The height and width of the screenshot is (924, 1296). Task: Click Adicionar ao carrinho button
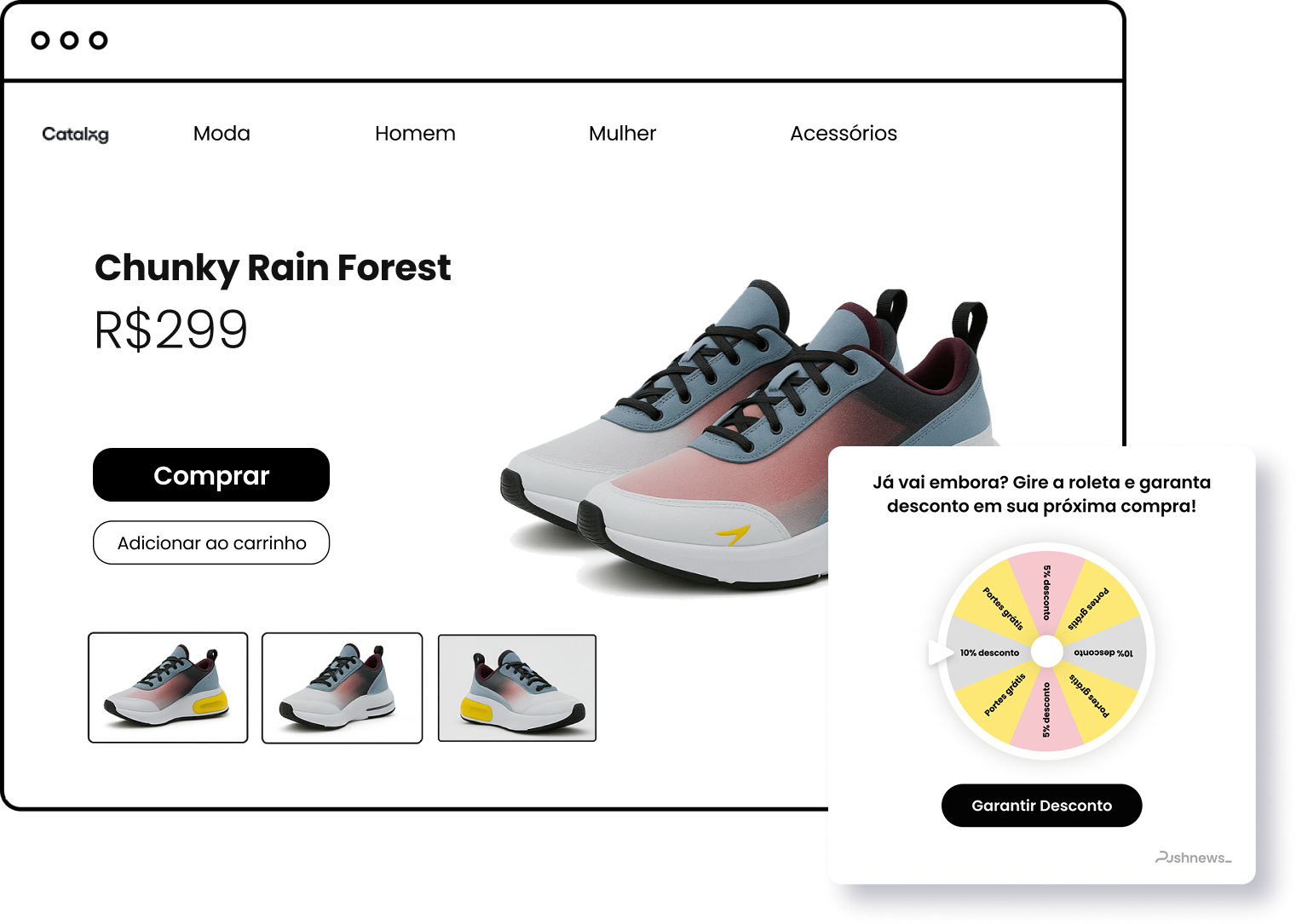click(211, 542)
